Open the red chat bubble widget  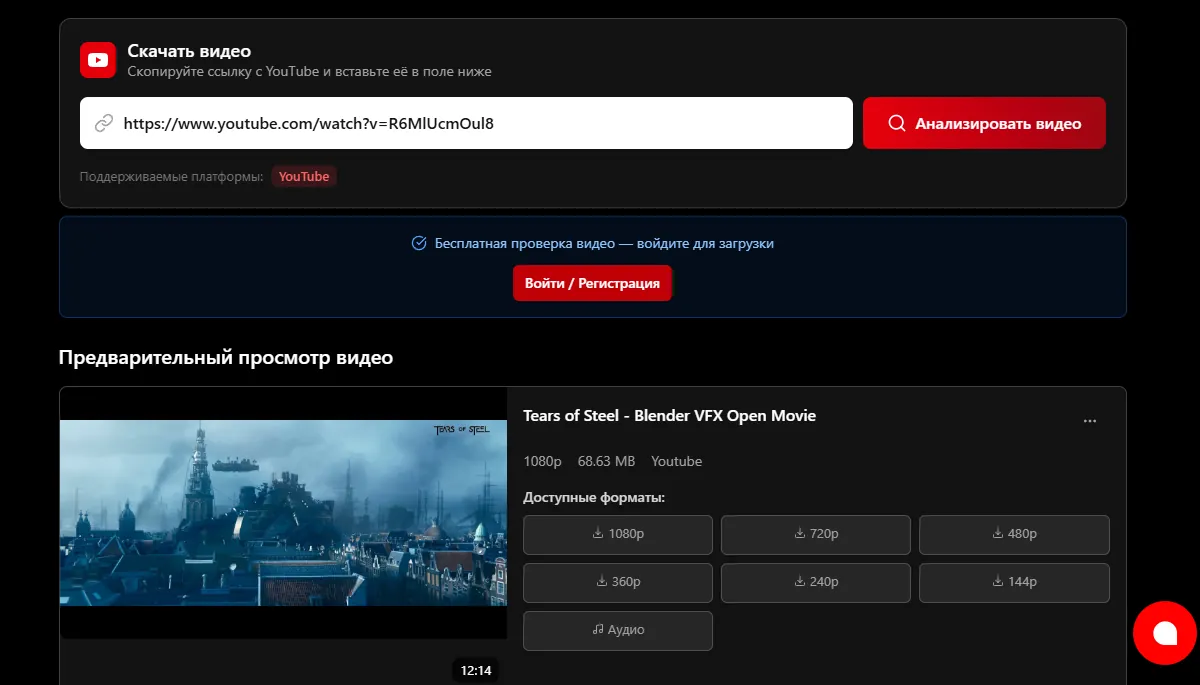tap(1165, 633)
